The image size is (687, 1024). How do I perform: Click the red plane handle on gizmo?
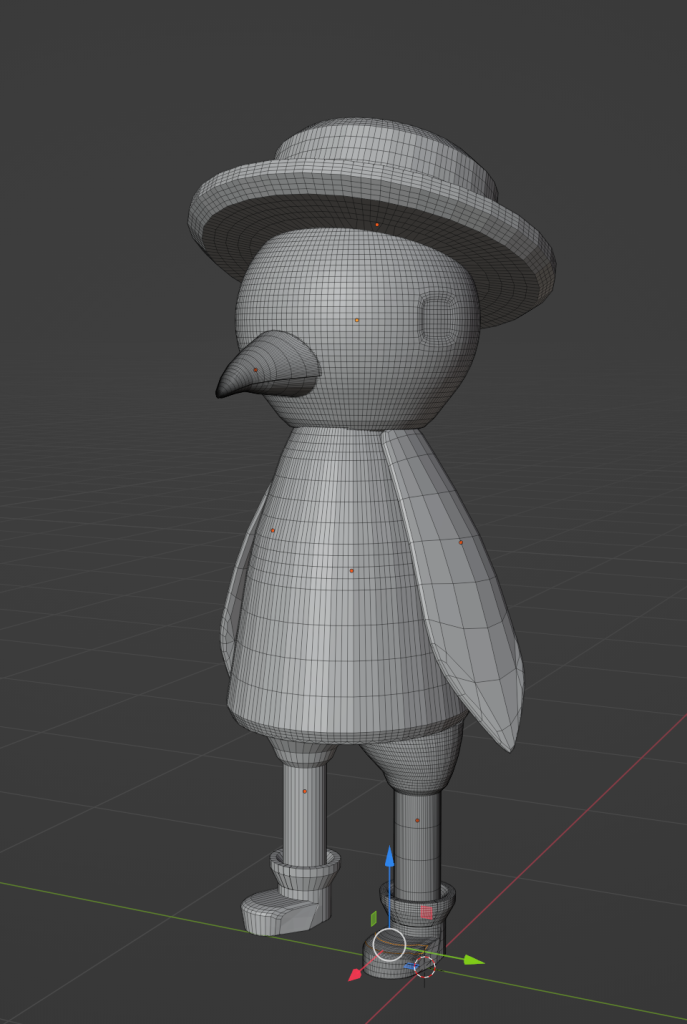point(426,912)
